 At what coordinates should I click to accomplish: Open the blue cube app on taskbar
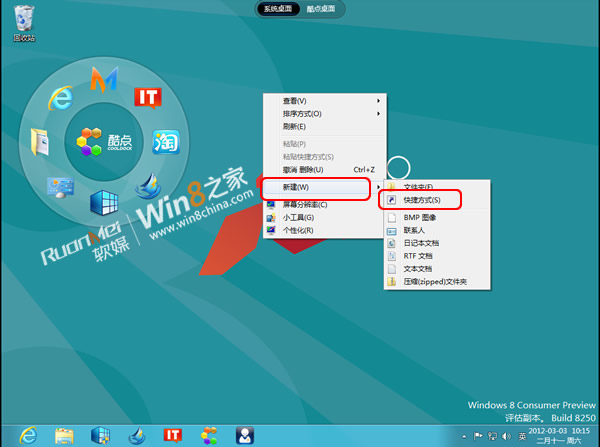tap(100, 436)
